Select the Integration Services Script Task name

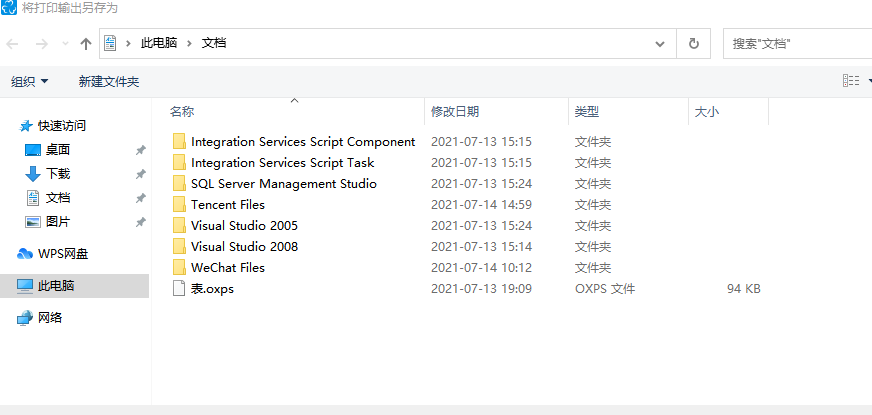283,163
